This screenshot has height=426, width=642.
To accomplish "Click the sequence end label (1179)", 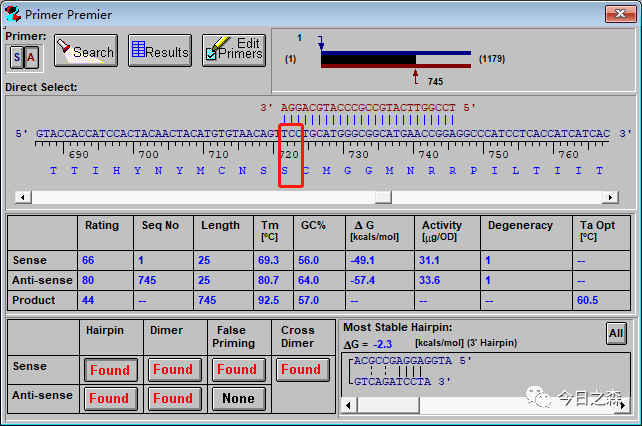I will (492, 59).
